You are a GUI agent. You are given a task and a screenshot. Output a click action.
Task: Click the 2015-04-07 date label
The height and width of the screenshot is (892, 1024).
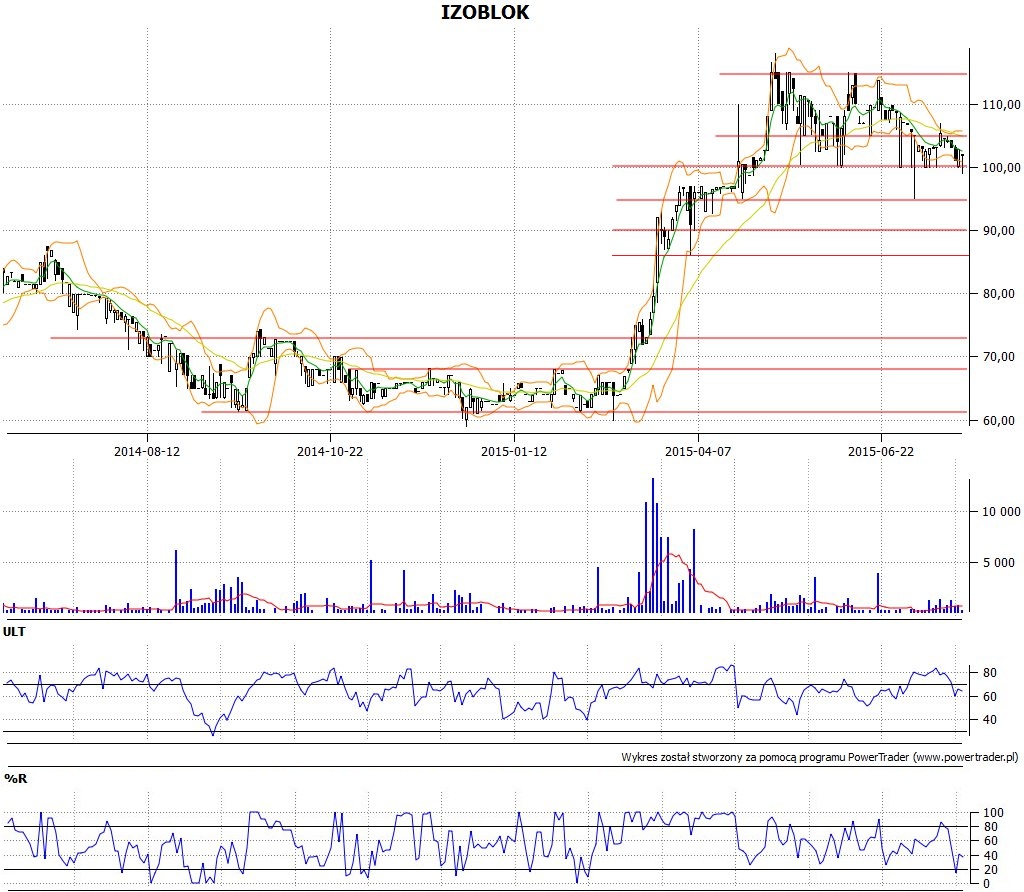698,451
